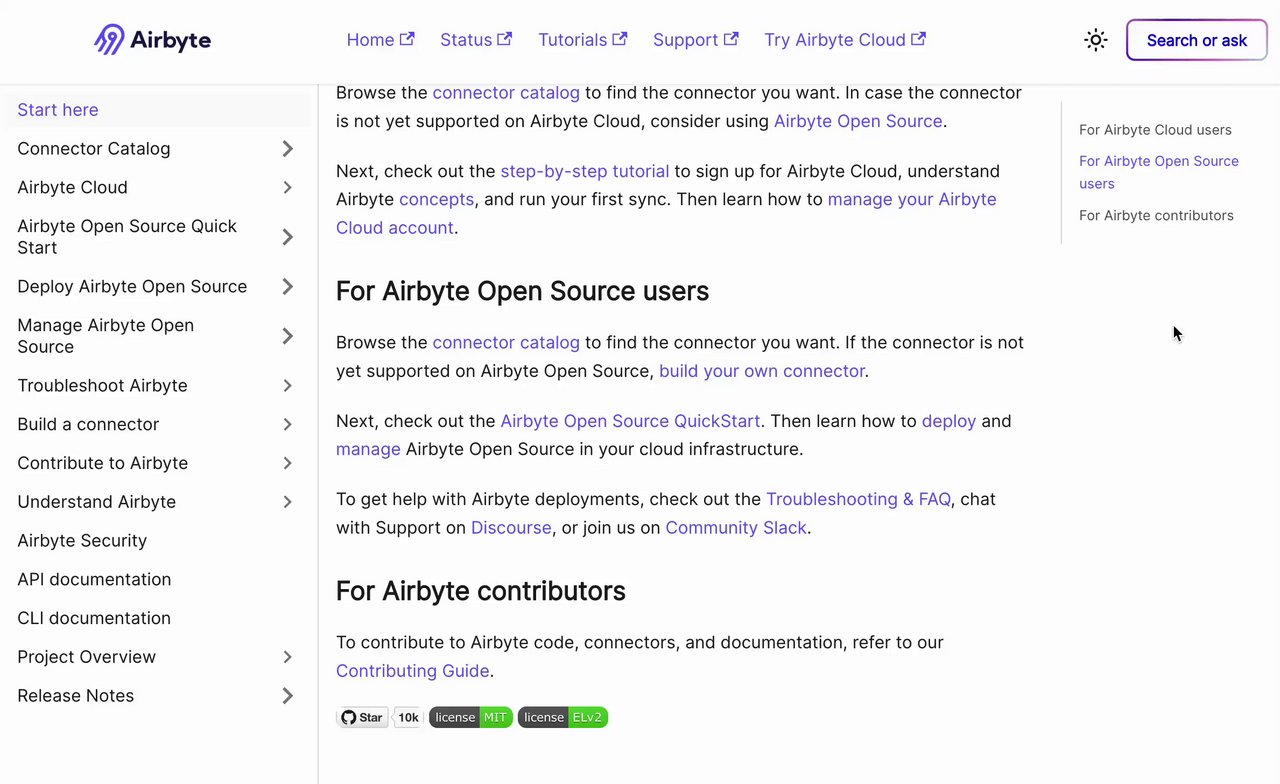
Task: Open the MIT license badge
Action: [471, 717]
